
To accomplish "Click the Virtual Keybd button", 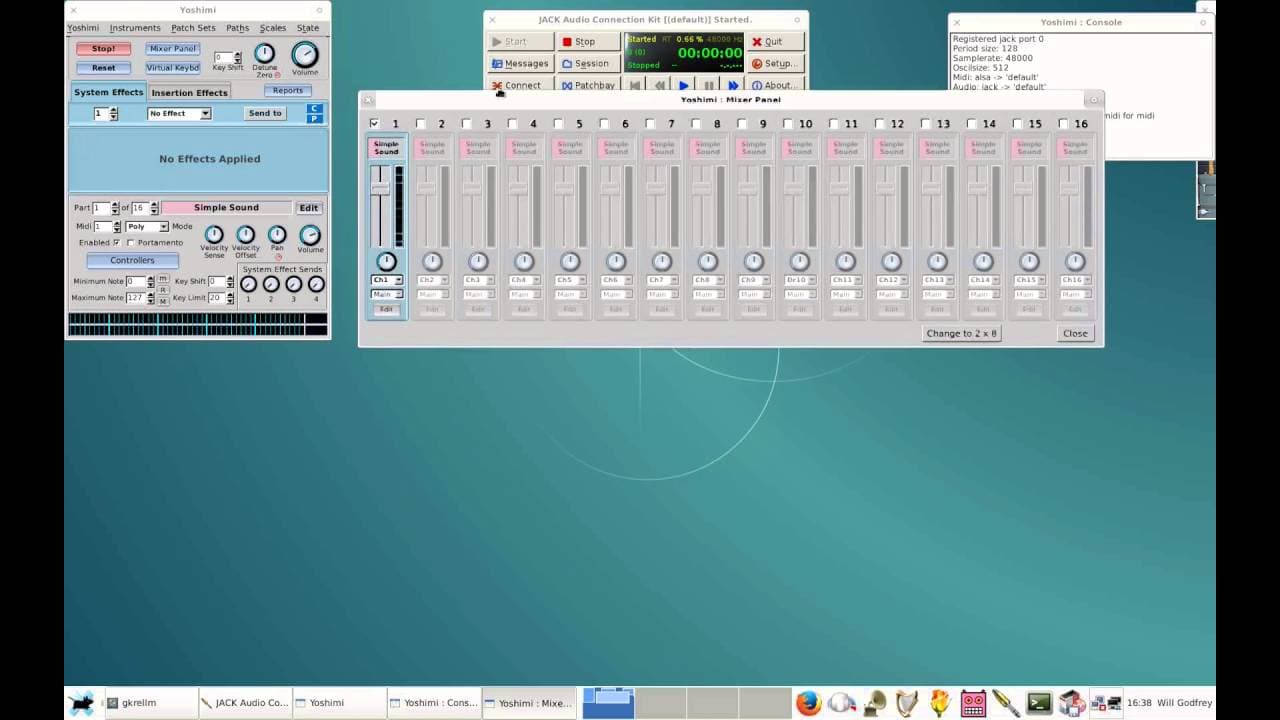I will click(x=173, y=68).
